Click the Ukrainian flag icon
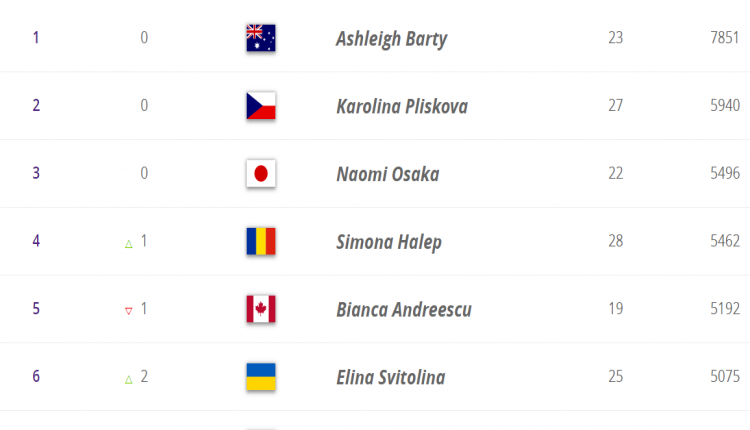 pos(261,377)
